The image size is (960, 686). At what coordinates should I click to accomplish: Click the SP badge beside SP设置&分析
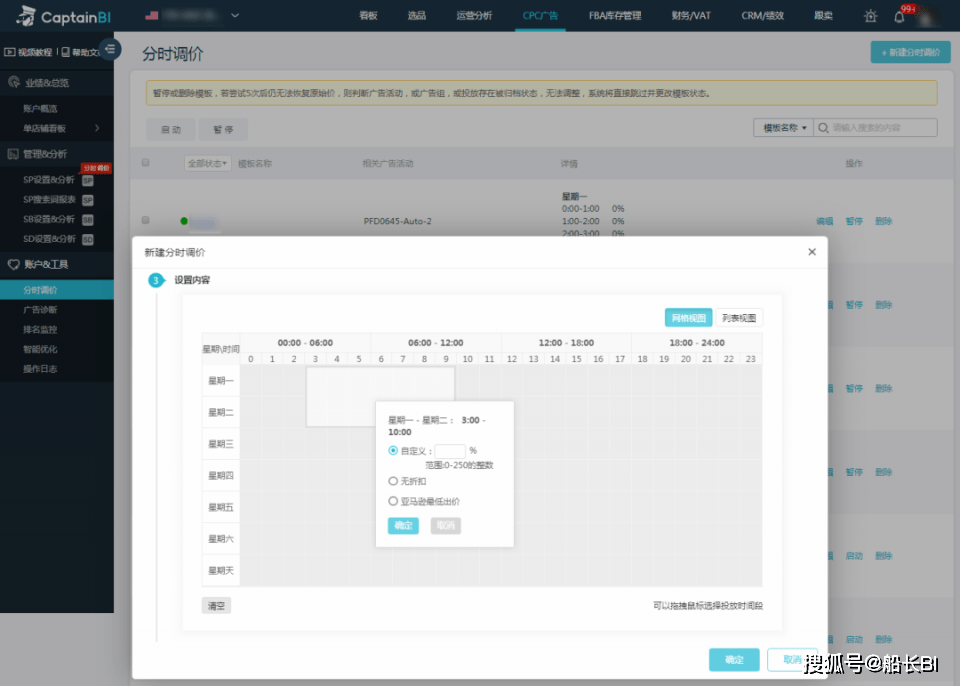point(88,181)
